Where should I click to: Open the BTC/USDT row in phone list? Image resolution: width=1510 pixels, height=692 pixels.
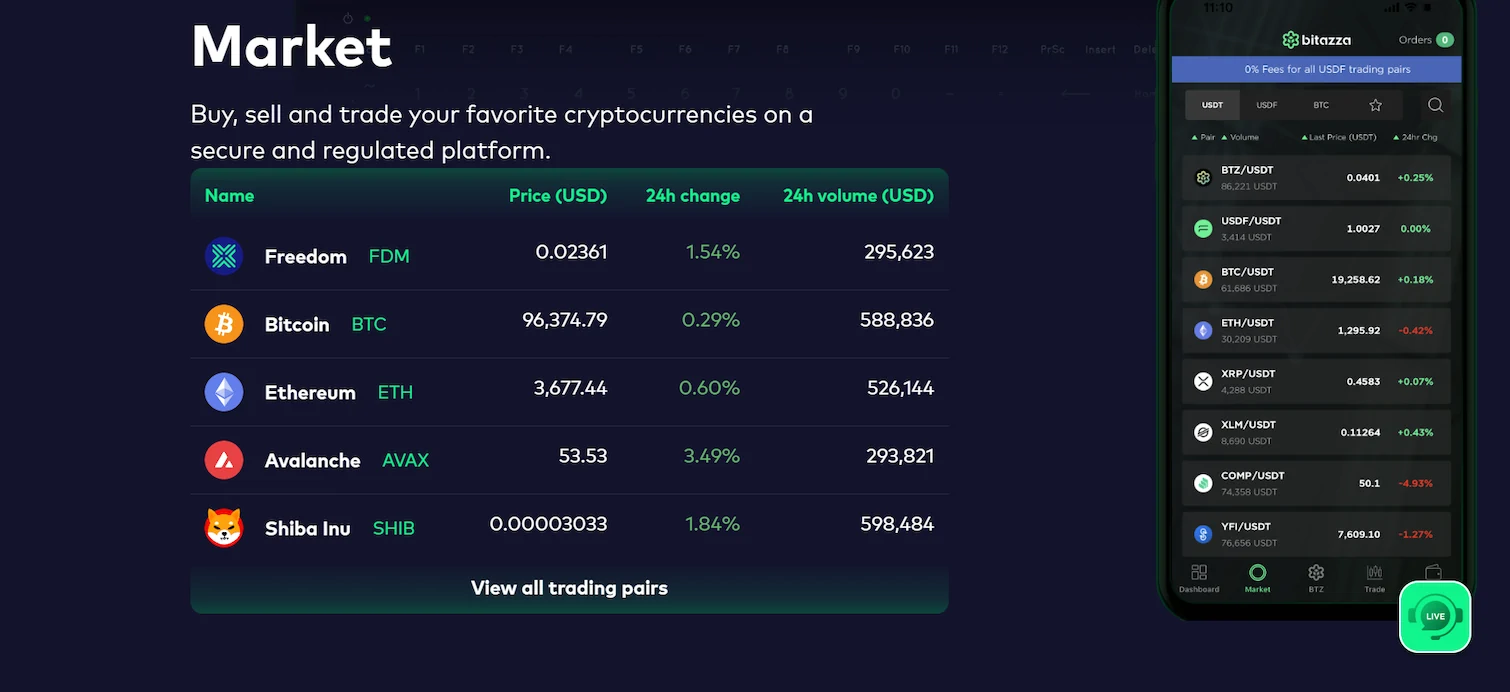[1316, 279]
